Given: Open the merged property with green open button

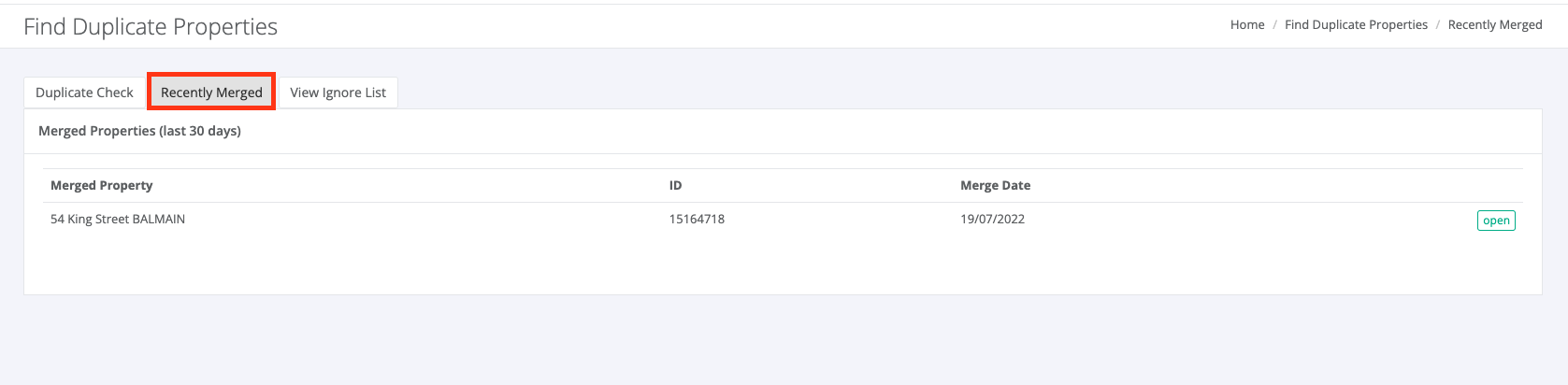Looking at the screenshot, I should pyautogui.click(x=1496, y=221).
